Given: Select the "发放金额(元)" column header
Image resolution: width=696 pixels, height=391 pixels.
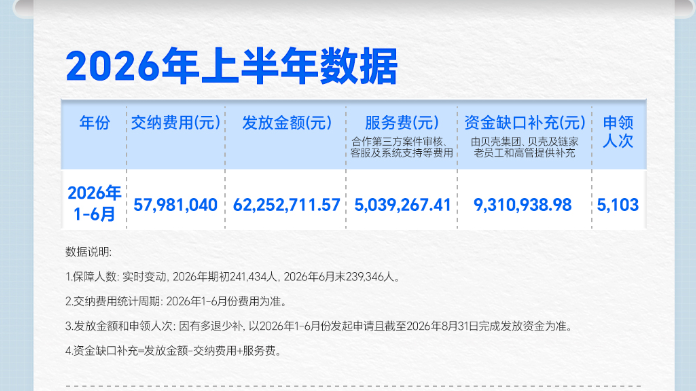Looking at the screenshot, I should point(287,123).
